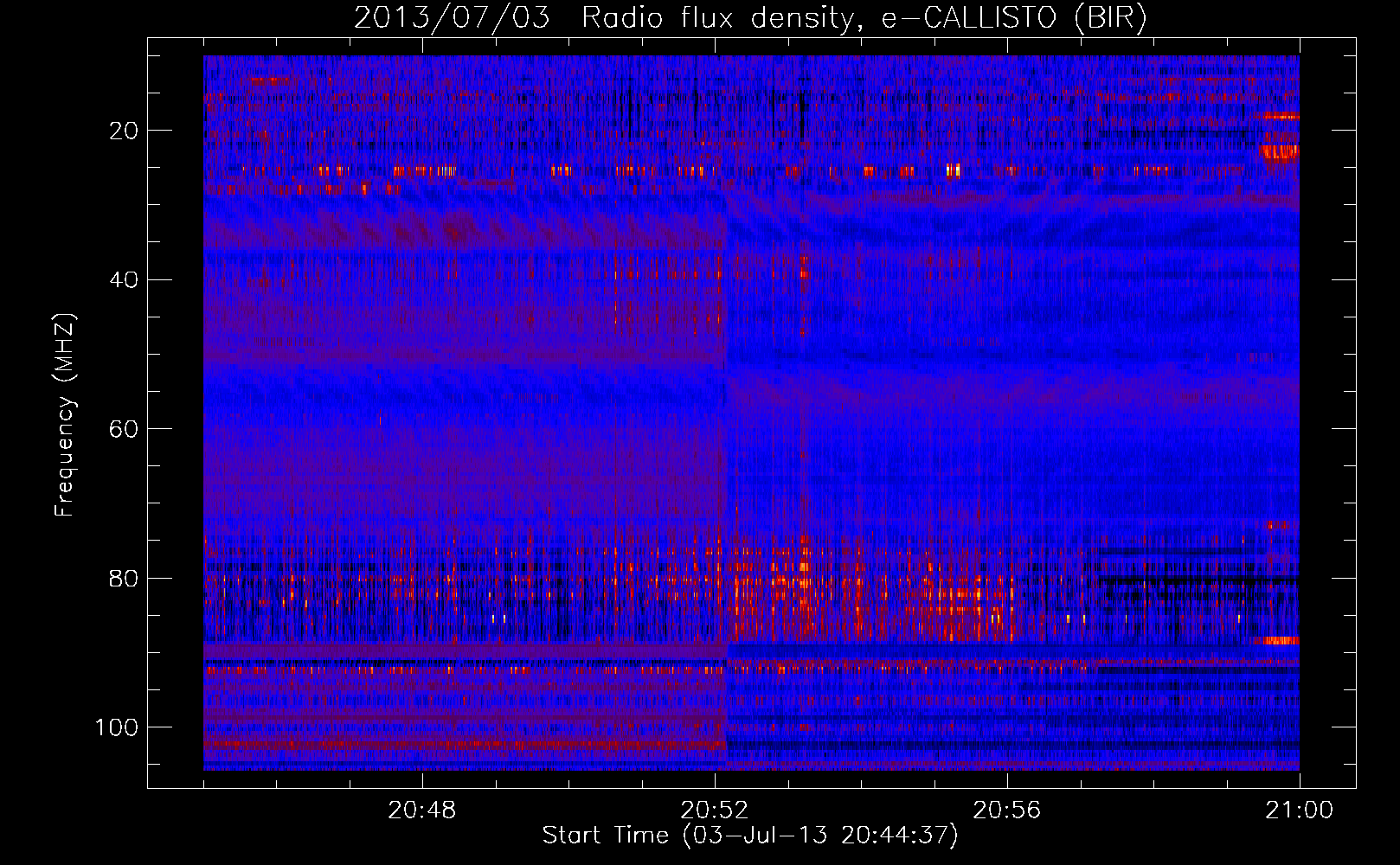Click the 60 MHz frequency tick label
Image resolution: width=1400 pixels, height=865 pixels.
click(x=124, y=429)
